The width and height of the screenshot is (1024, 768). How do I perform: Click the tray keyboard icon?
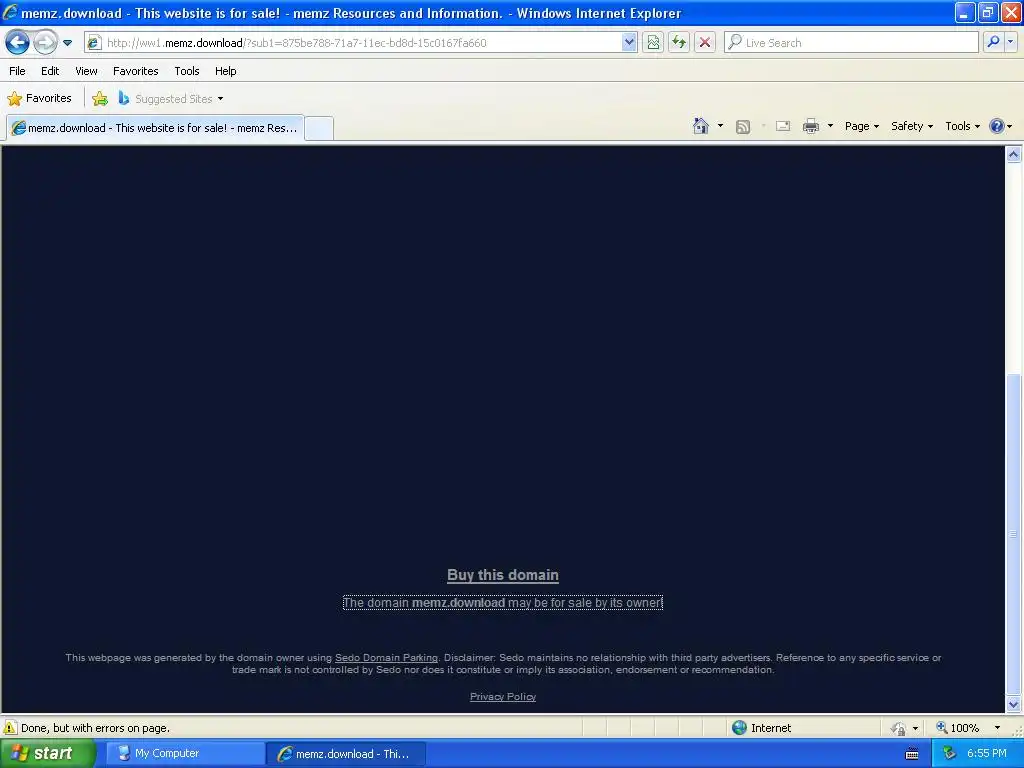coord(912,754)
